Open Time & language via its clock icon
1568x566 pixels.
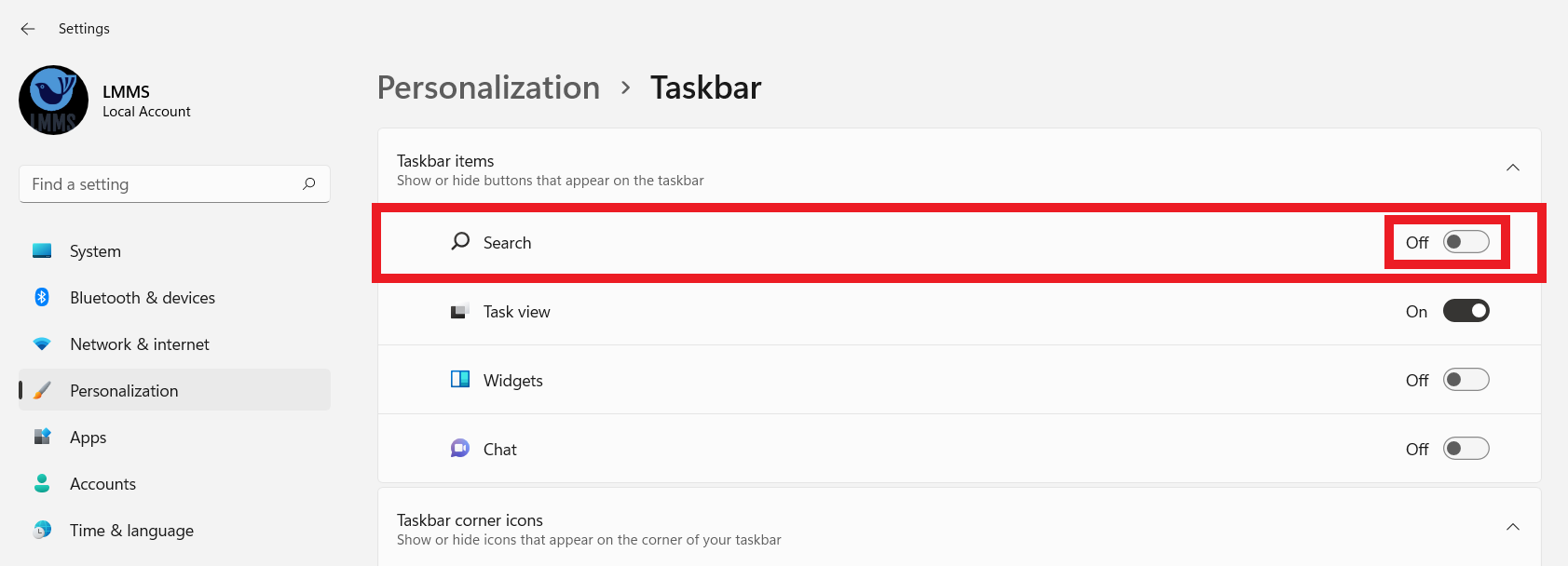point(41,530)
